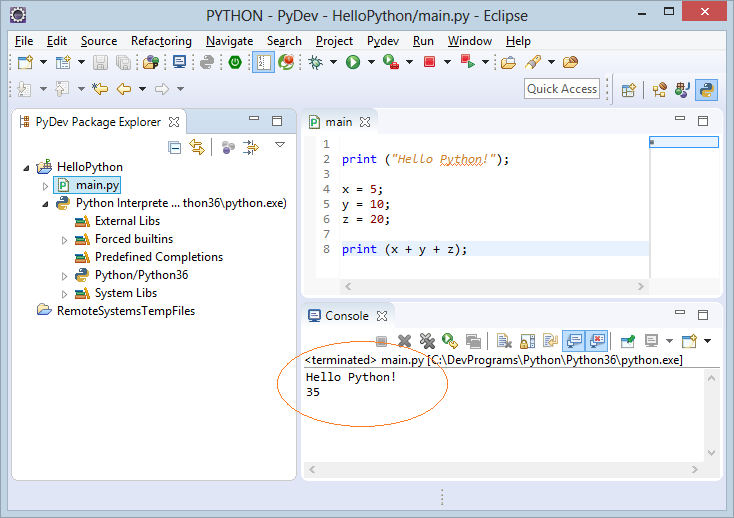Expand the System Libs node
Screen dimensions: 734x518
click(x=64, y=294)
